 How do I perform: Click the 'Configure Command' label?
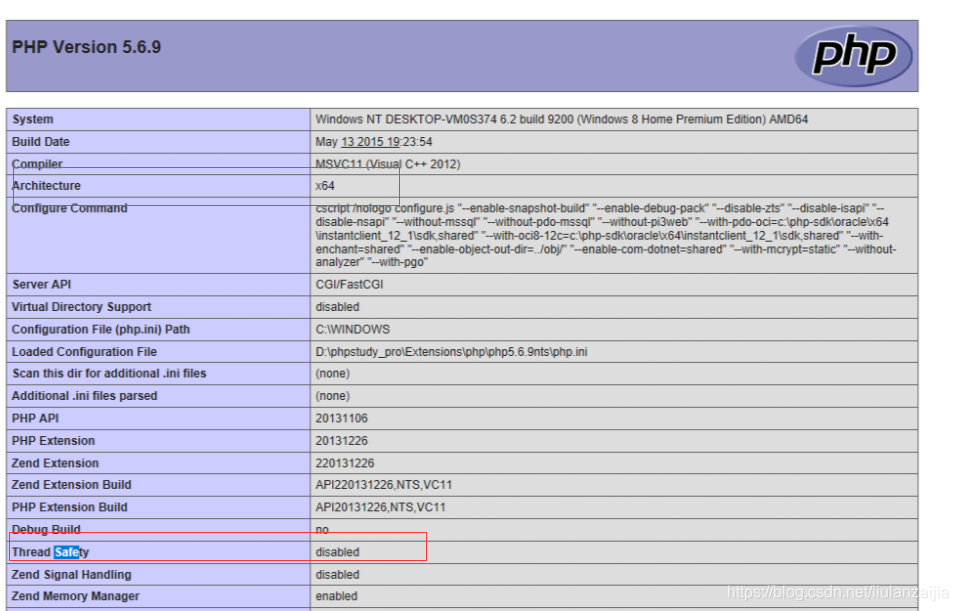70,209
